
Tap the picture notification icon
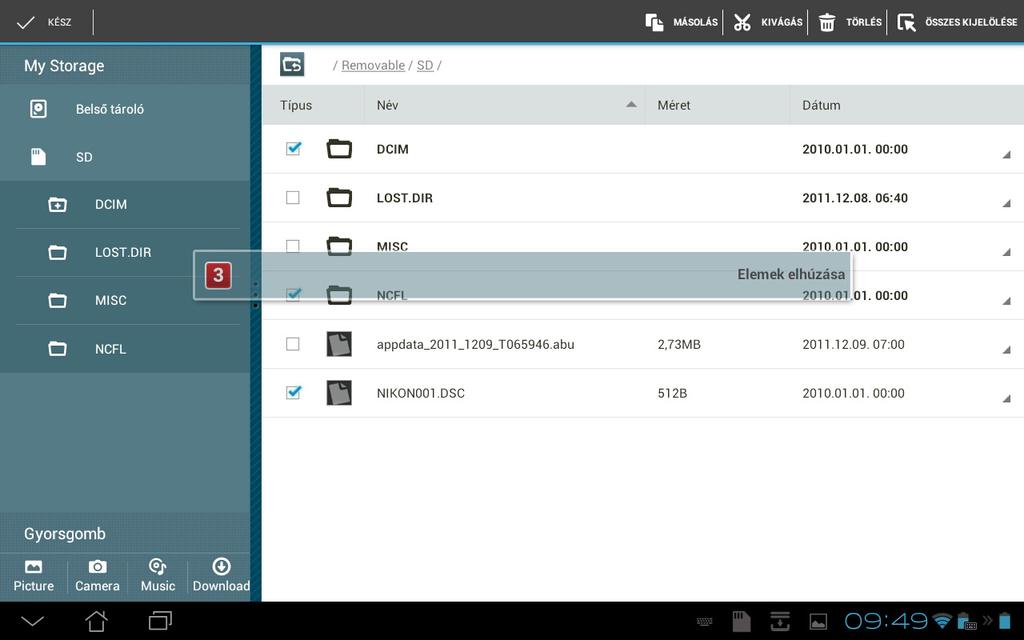click(818, 622)
